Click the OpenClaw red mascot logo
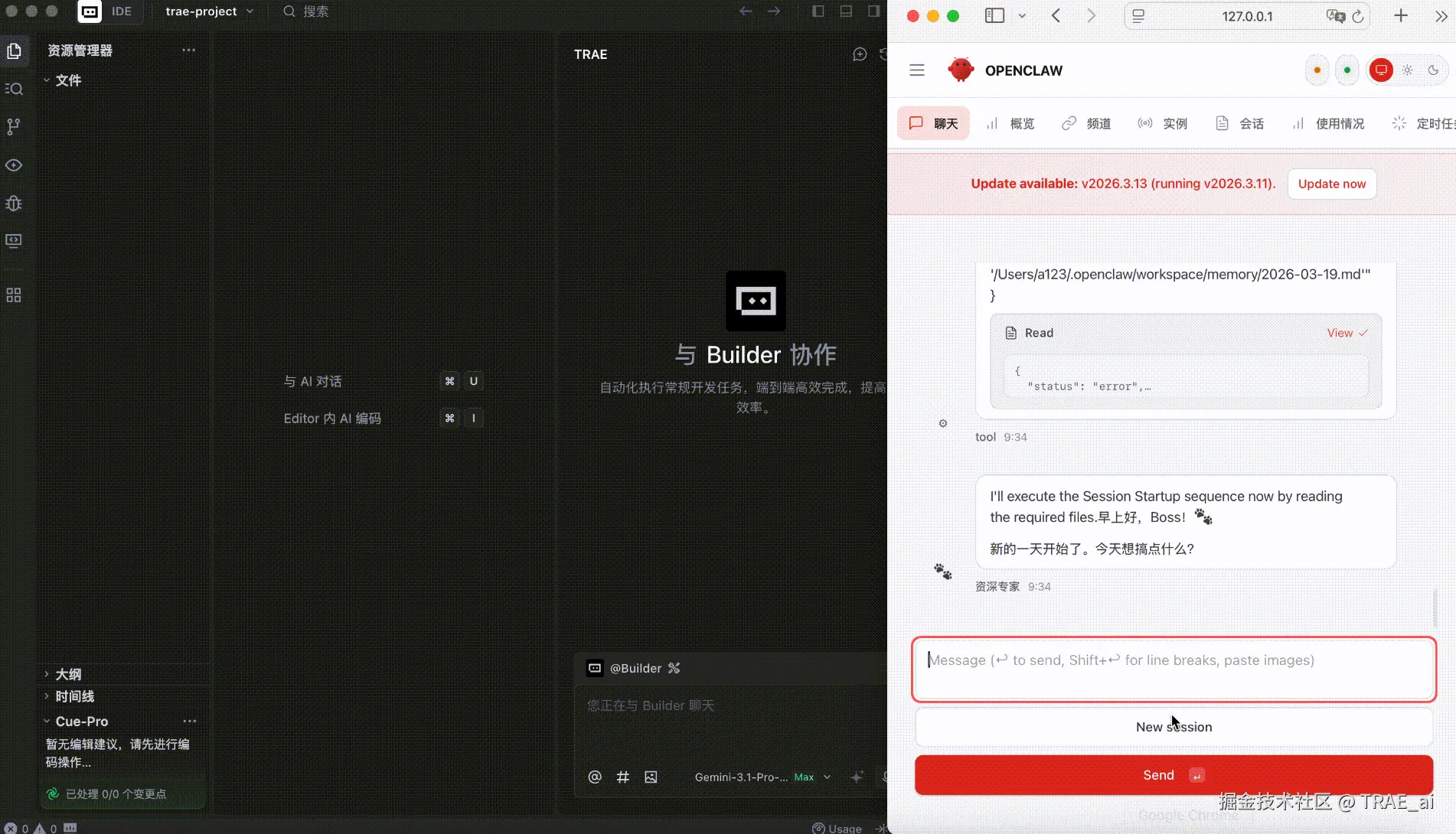 (x=961, y=70)
